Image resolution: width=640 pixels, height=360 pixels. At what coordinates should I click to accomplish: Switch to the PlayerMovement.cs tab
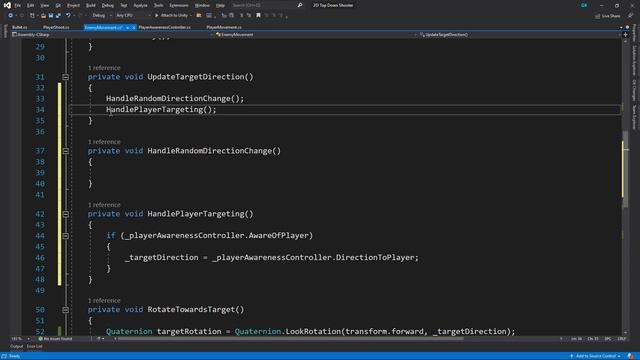coord(224,27)
